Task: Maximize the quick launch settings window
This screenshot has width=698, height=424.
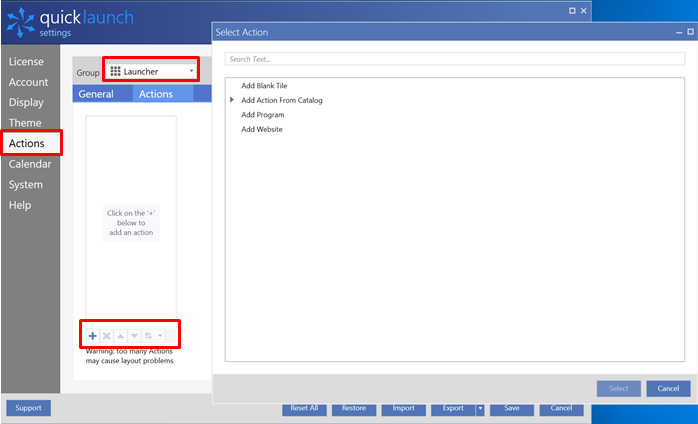Action: (x=572, y=11)
